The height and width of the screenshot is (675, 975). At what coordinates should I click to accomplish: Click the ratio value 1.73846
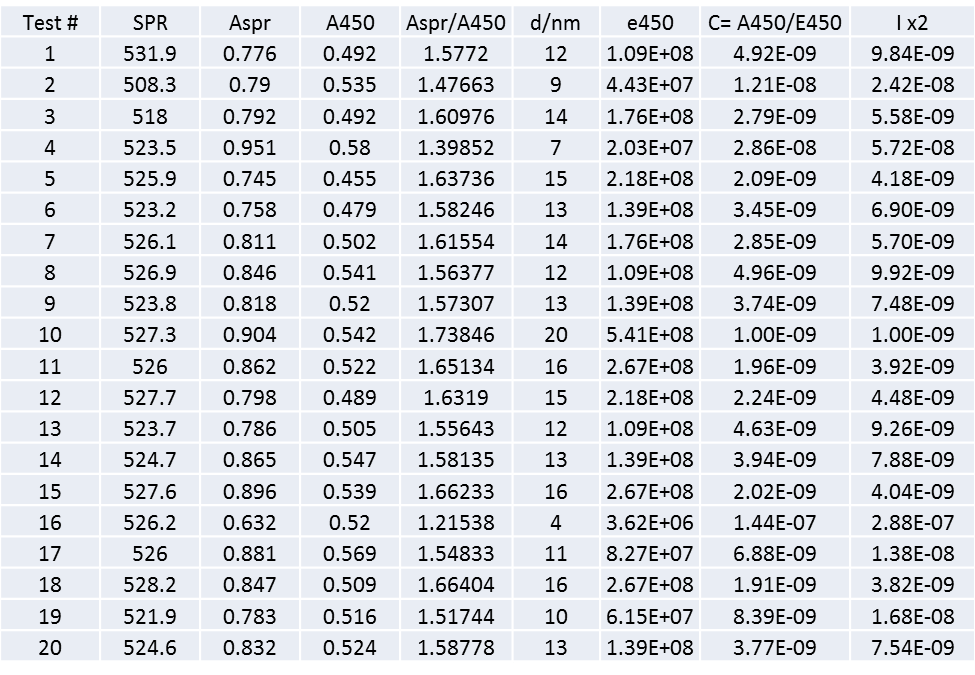456,335
